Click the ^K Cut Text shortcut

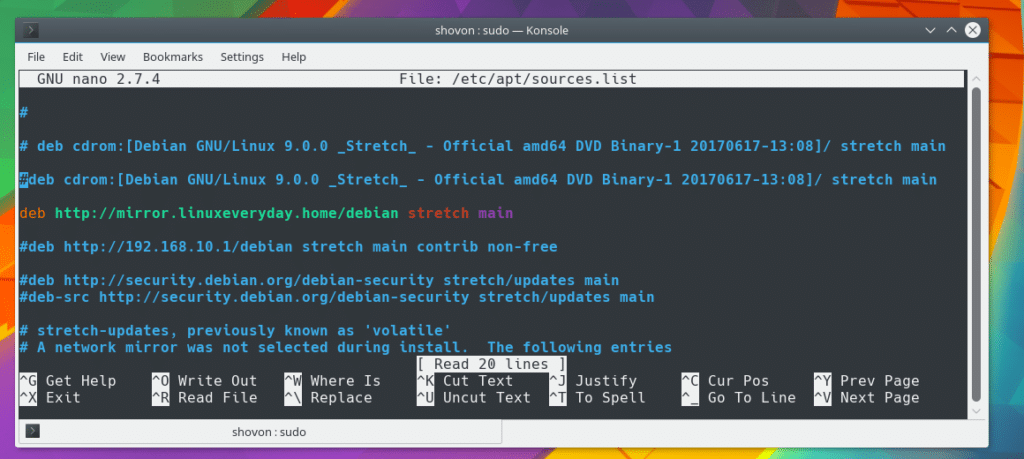(x=465, y=381)
